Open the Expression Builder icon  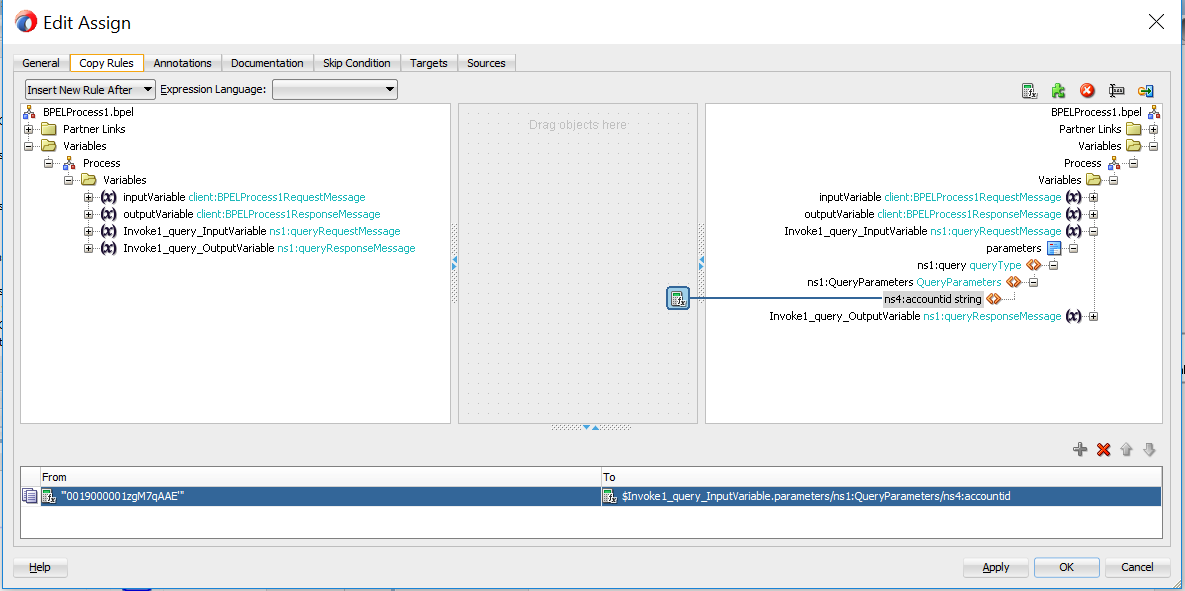[x=1030, y=89]
